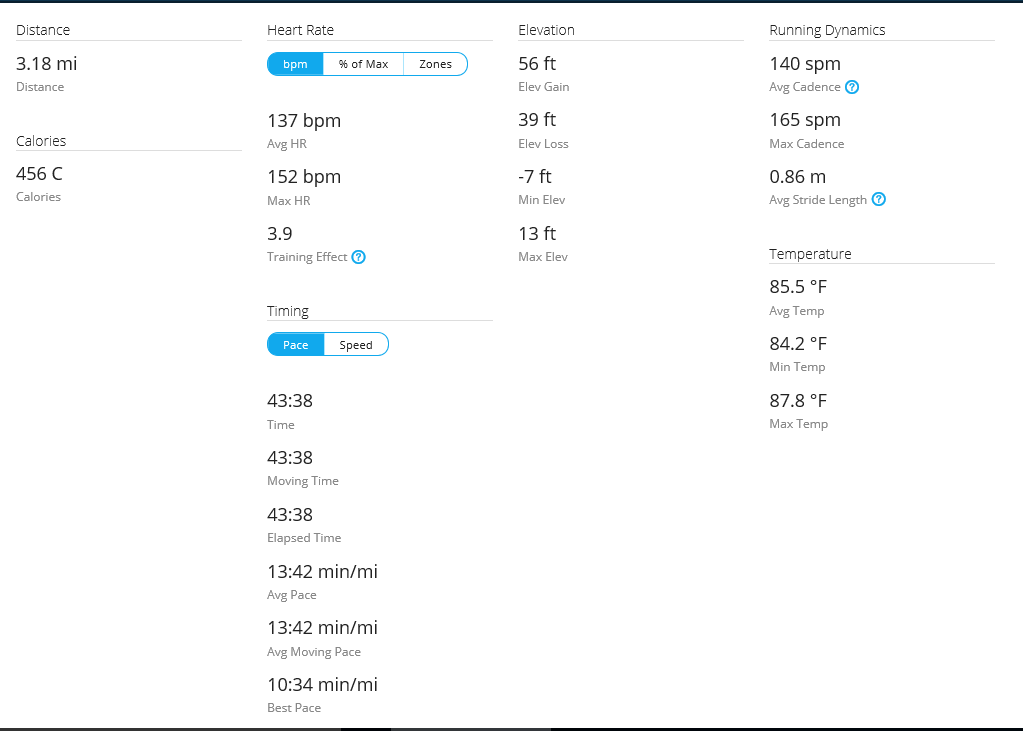Switch timing display to Speed
The image size is (1023, 731).
(356, 345)
